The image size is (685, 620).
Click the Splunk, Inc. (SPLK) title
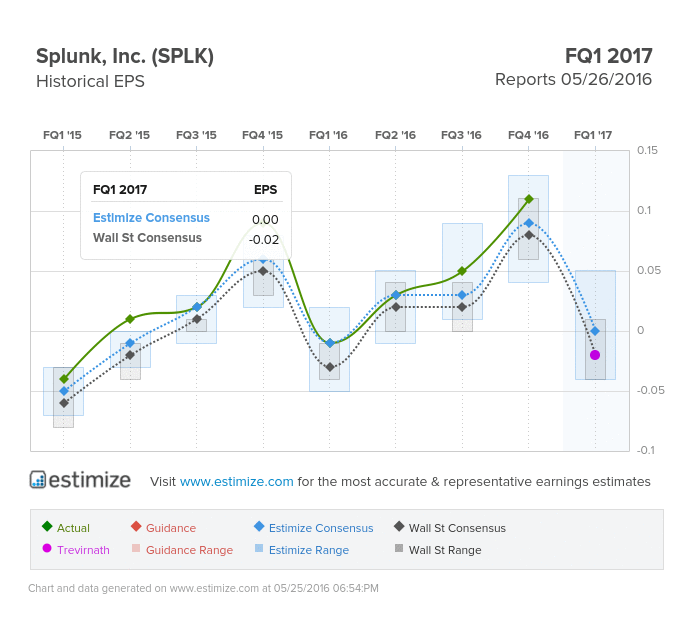(125, 56)
